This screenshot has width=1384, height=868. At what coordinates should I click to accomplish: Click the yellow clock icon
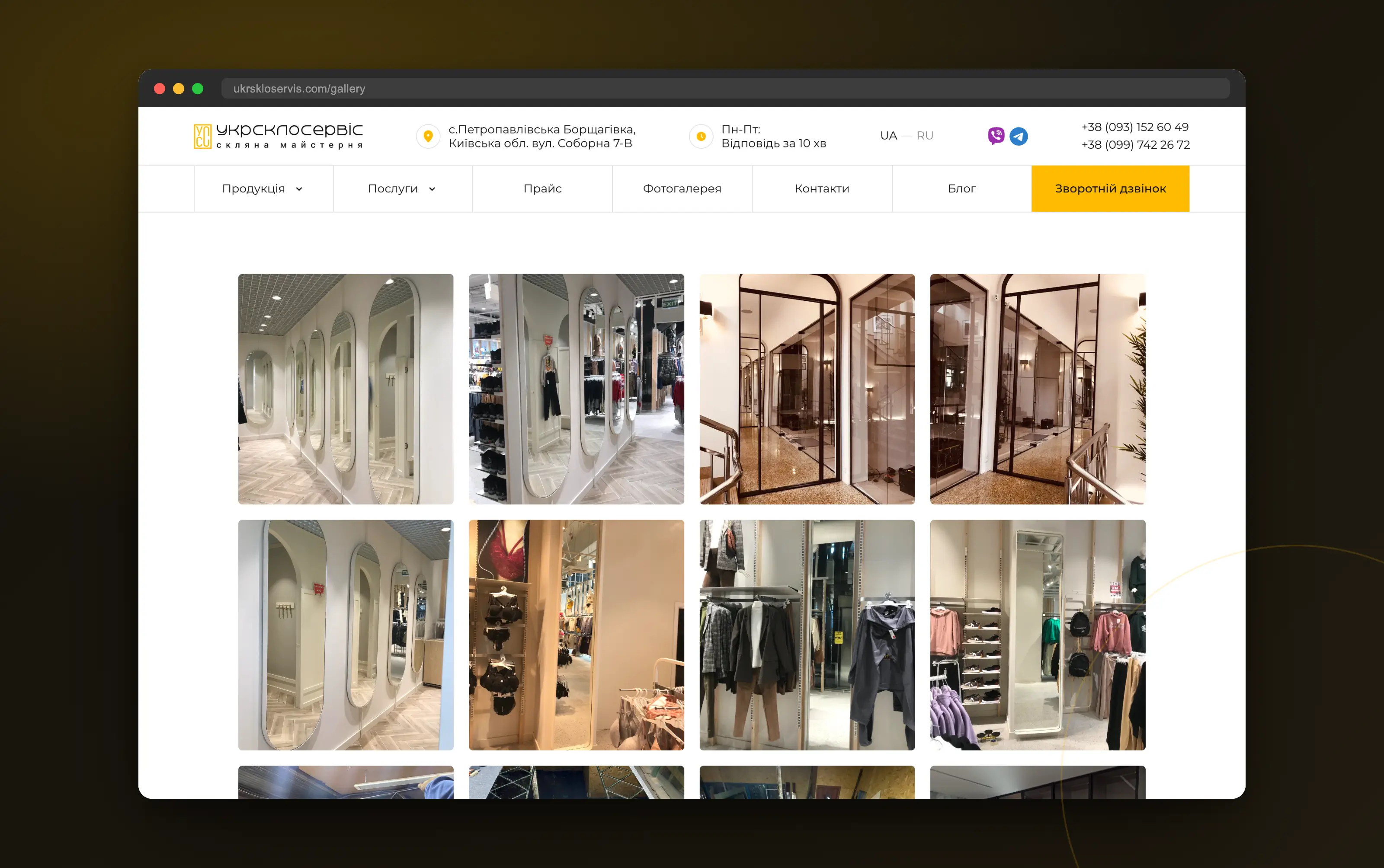click(701, 137)
